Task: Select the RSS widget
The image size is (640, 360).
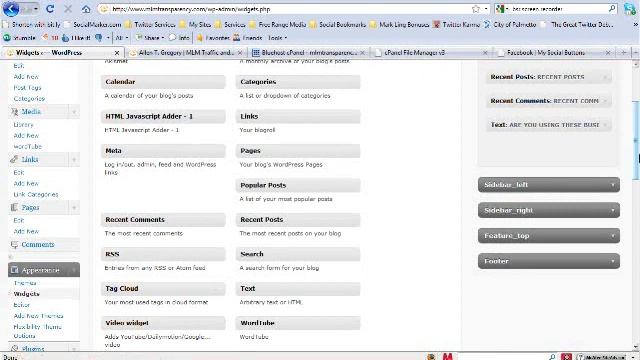Action: point(163,254)
